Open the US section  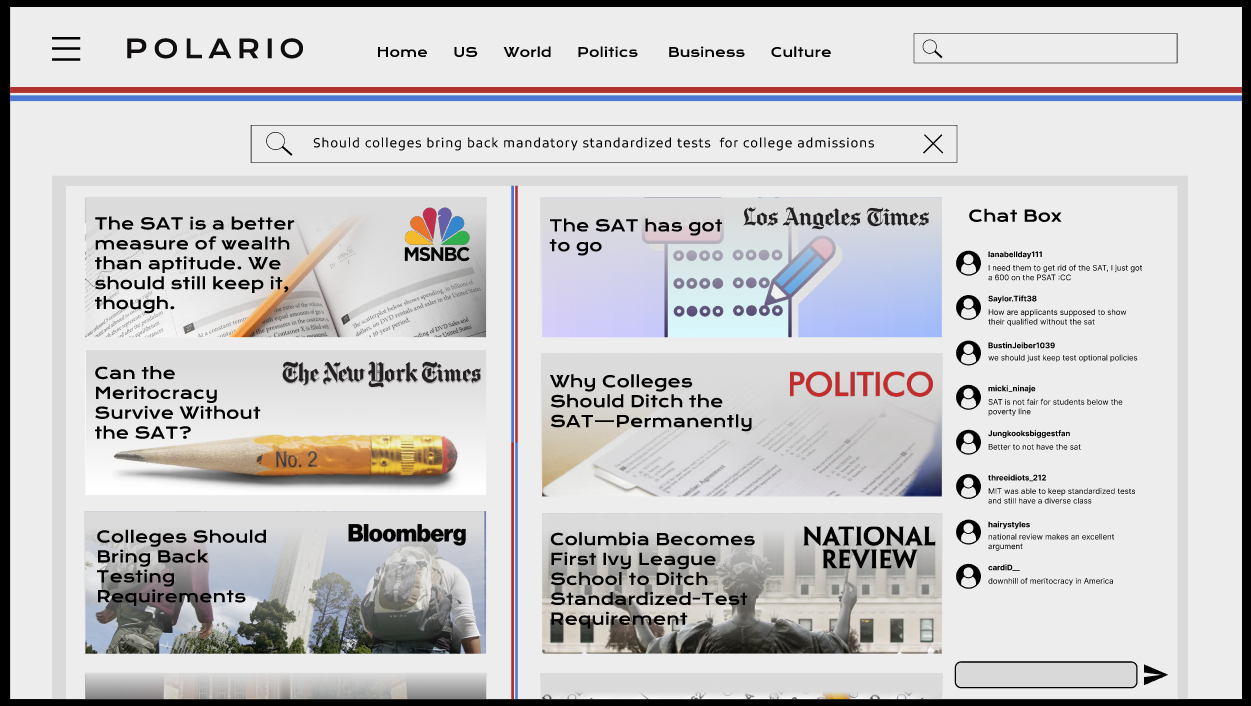click(465, 52)
